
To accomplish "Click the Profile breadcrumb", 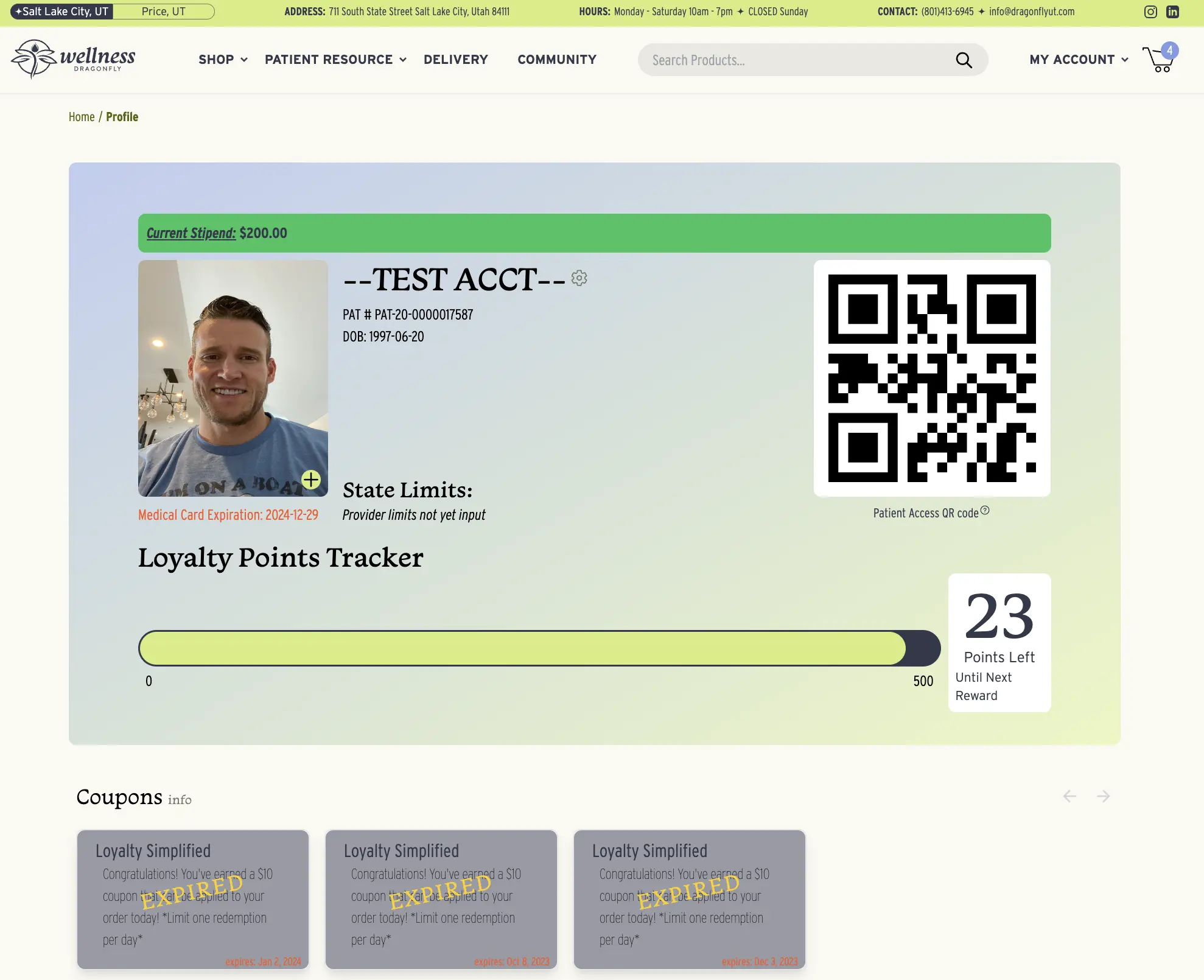I will tap(122, 117).
